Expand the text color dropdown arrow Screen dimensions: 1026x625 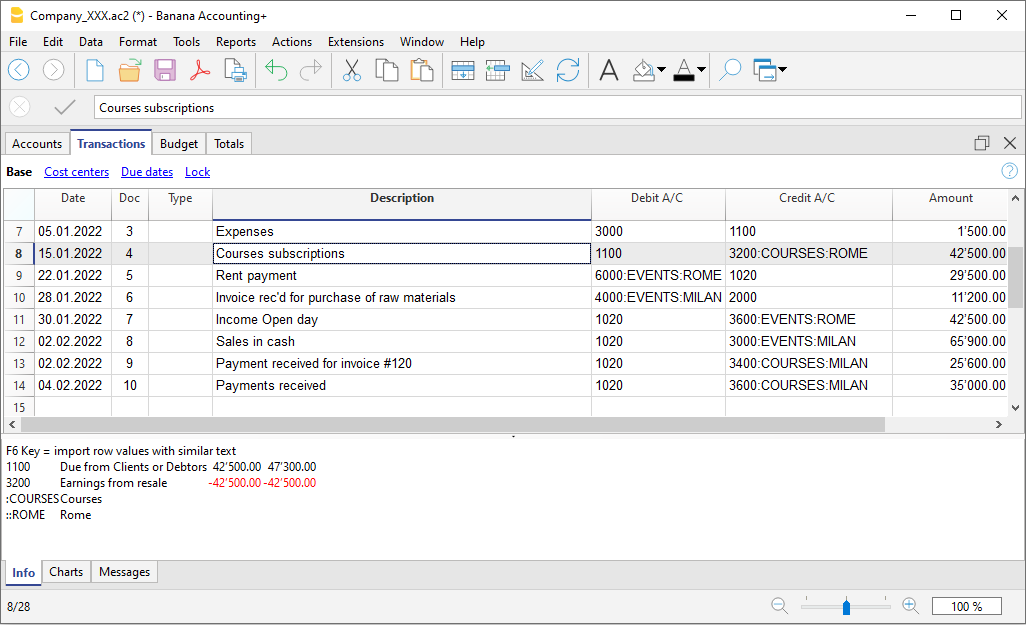[701, 70]
